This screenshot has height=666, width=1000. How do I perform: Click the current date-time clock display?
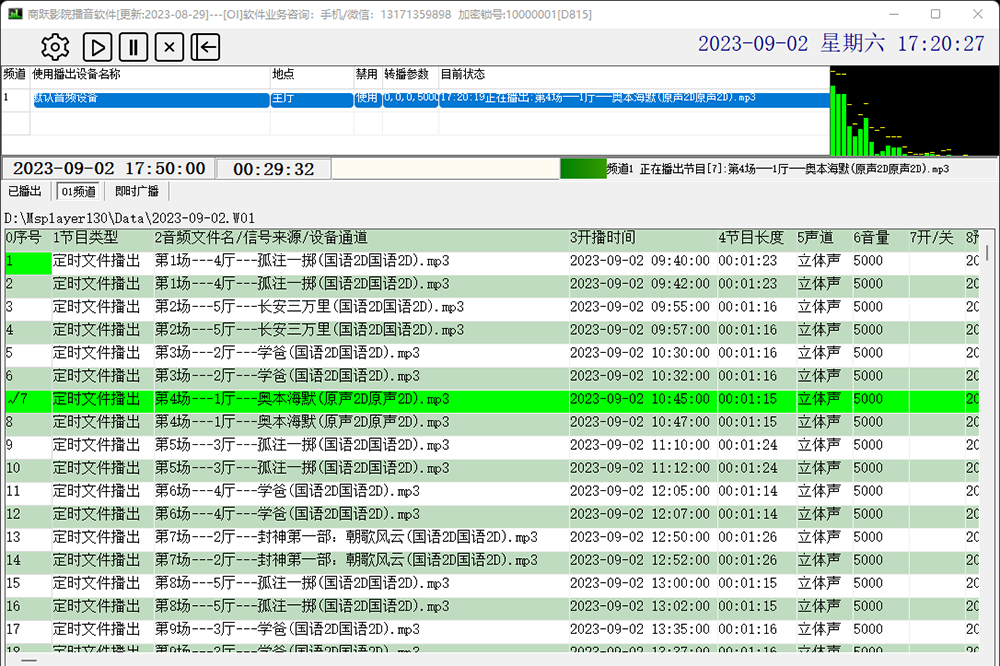click(841, 43)
